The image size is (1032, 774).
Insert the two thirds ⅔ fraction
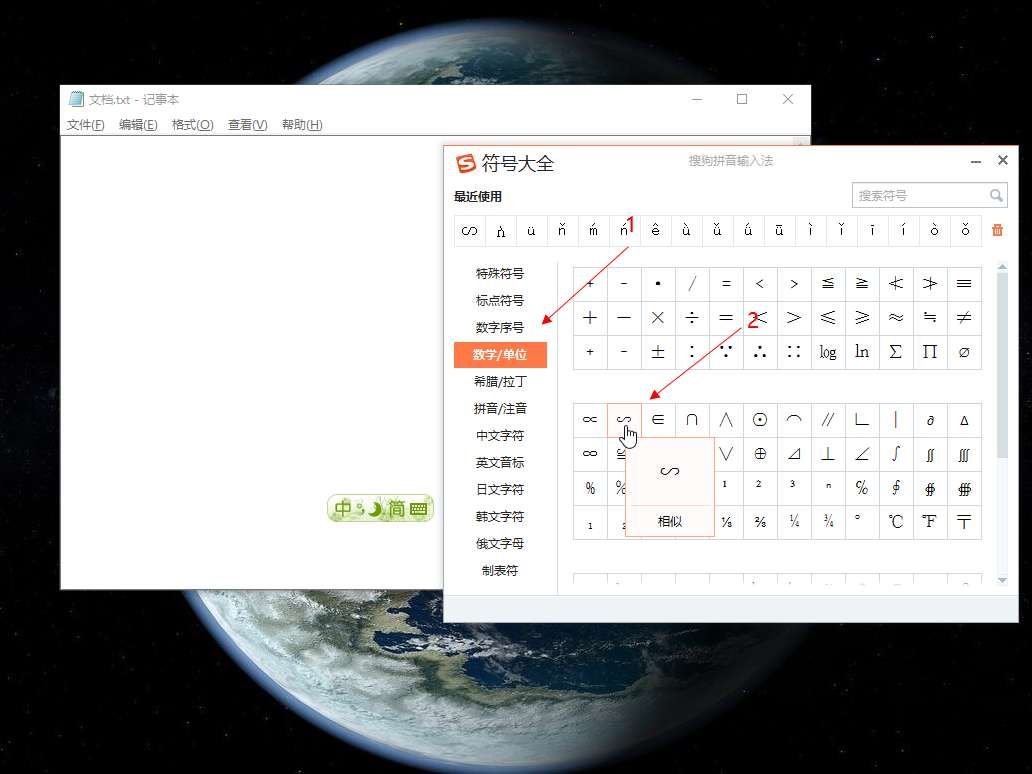[x=760, y=522]
